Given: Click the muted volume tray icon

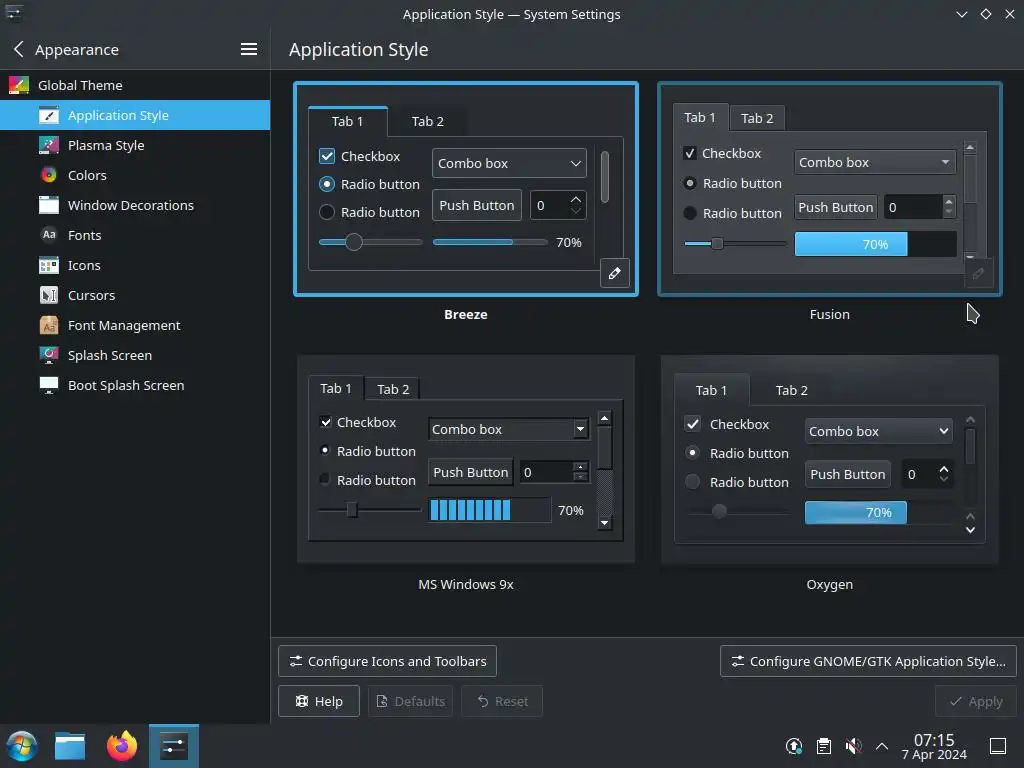Looking at the screenshot, I should click(853, 746).
